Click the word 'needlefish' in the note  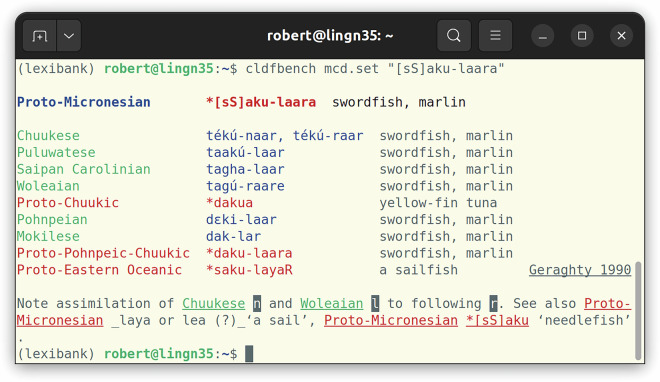tap(584, 320)
